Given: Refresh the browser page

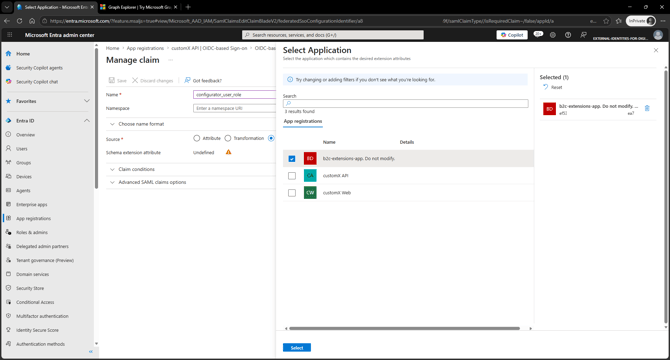Looking at the screenshot, I should point(19,21).
